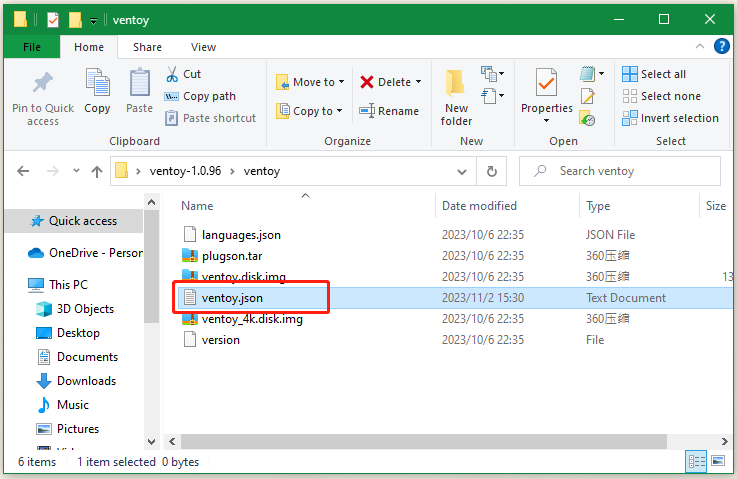Click the Forward navigation arrow
737x479 pixels.
[x=53, y=171]
